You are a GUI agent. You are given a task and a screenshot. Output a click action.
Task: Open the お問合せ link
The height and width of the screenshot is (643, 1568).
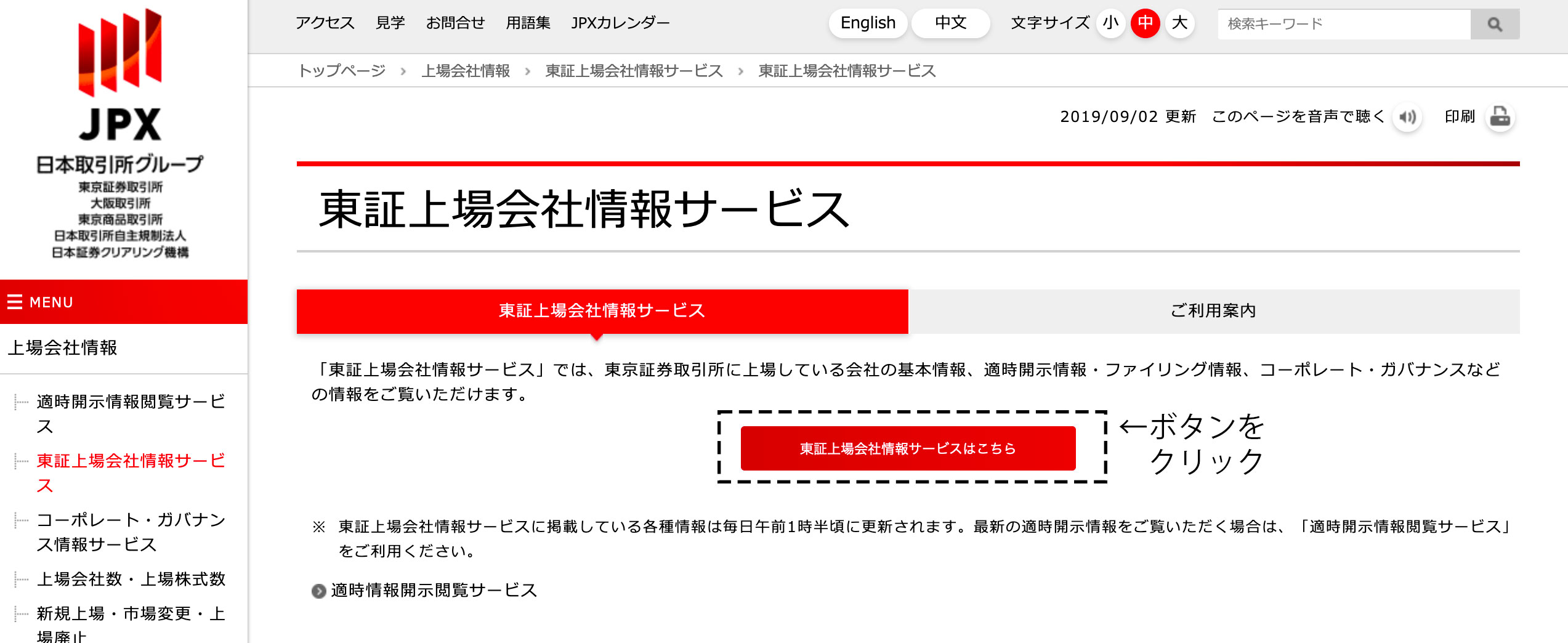[456, 23]
